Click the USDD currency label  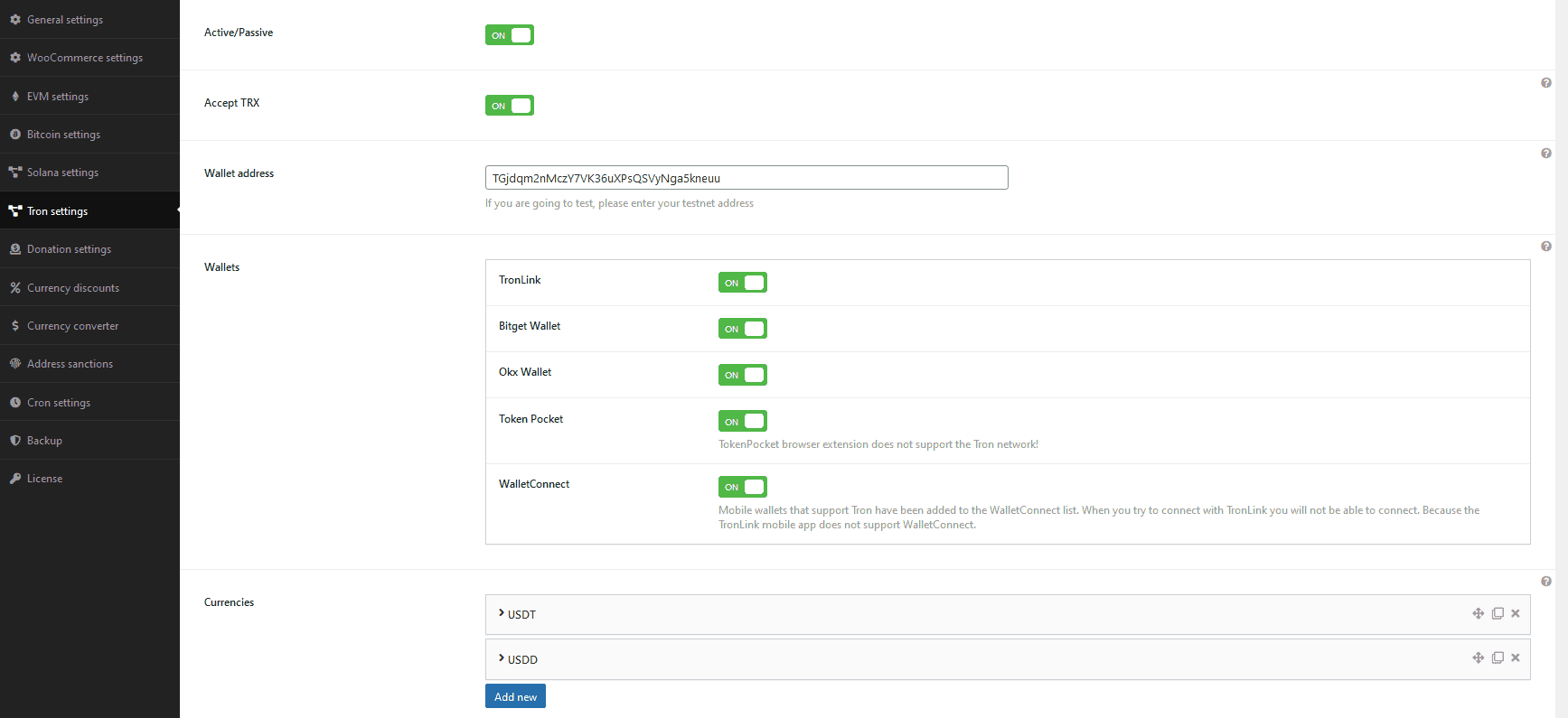[522, 660]
